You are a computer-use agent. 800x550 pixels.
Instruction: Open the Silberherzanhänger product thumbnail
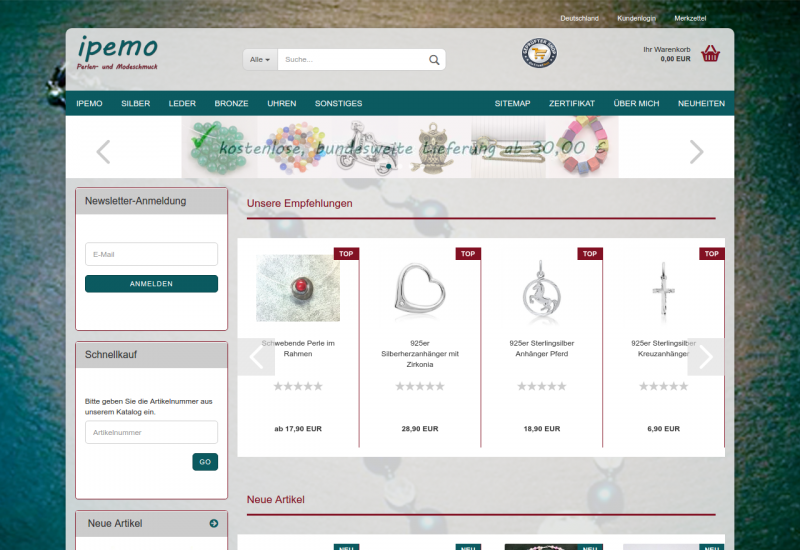click(420, 288)
